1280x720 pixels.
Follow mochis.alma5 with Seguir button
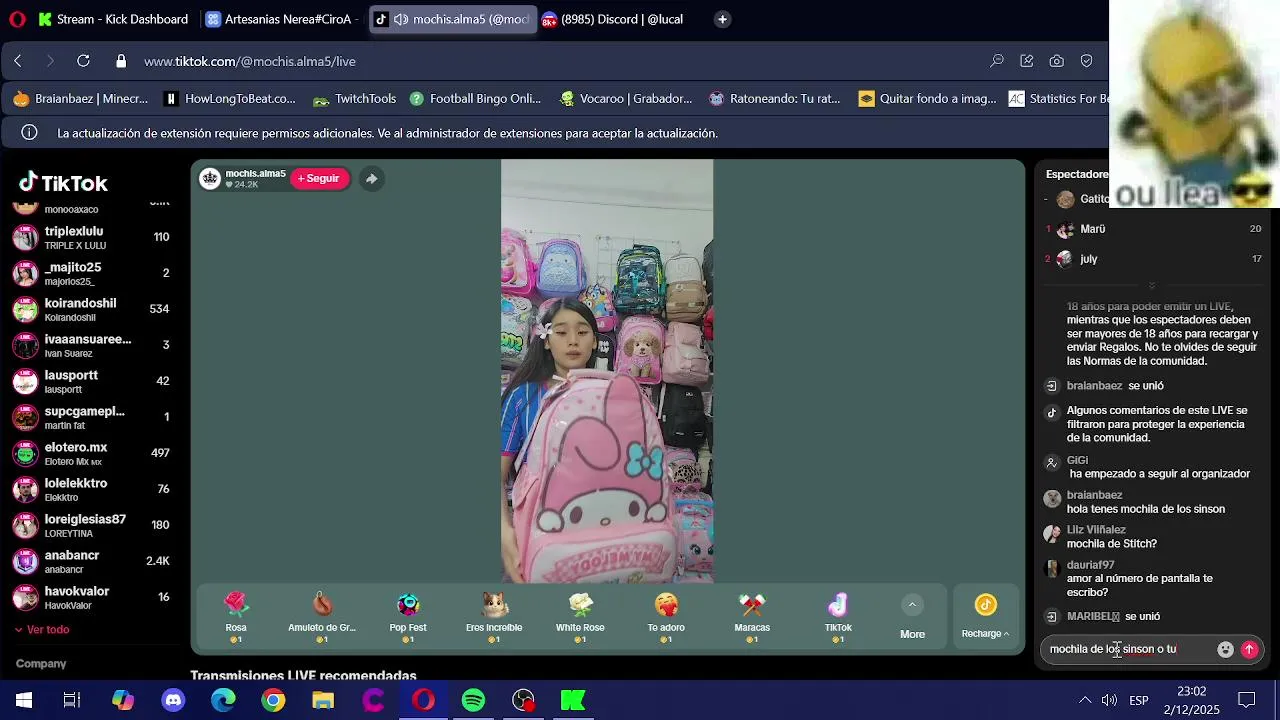point(319,178)
